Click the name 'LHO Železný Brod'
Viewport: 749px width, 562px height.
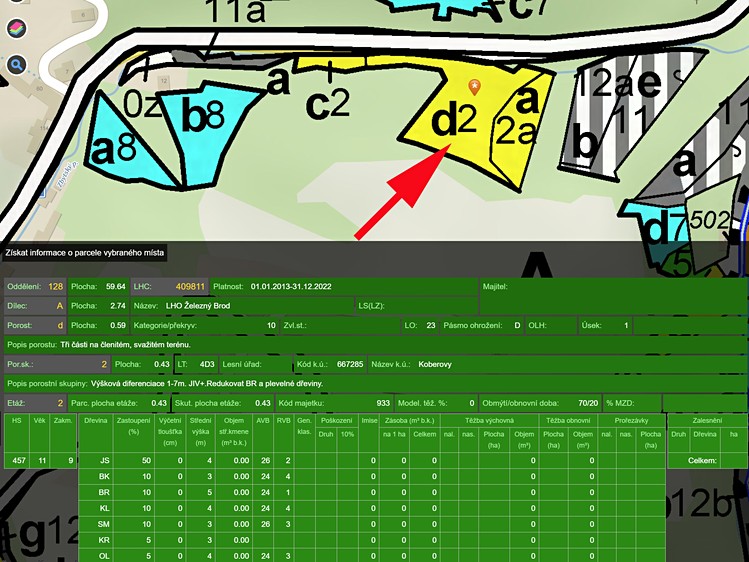(198, 306)
